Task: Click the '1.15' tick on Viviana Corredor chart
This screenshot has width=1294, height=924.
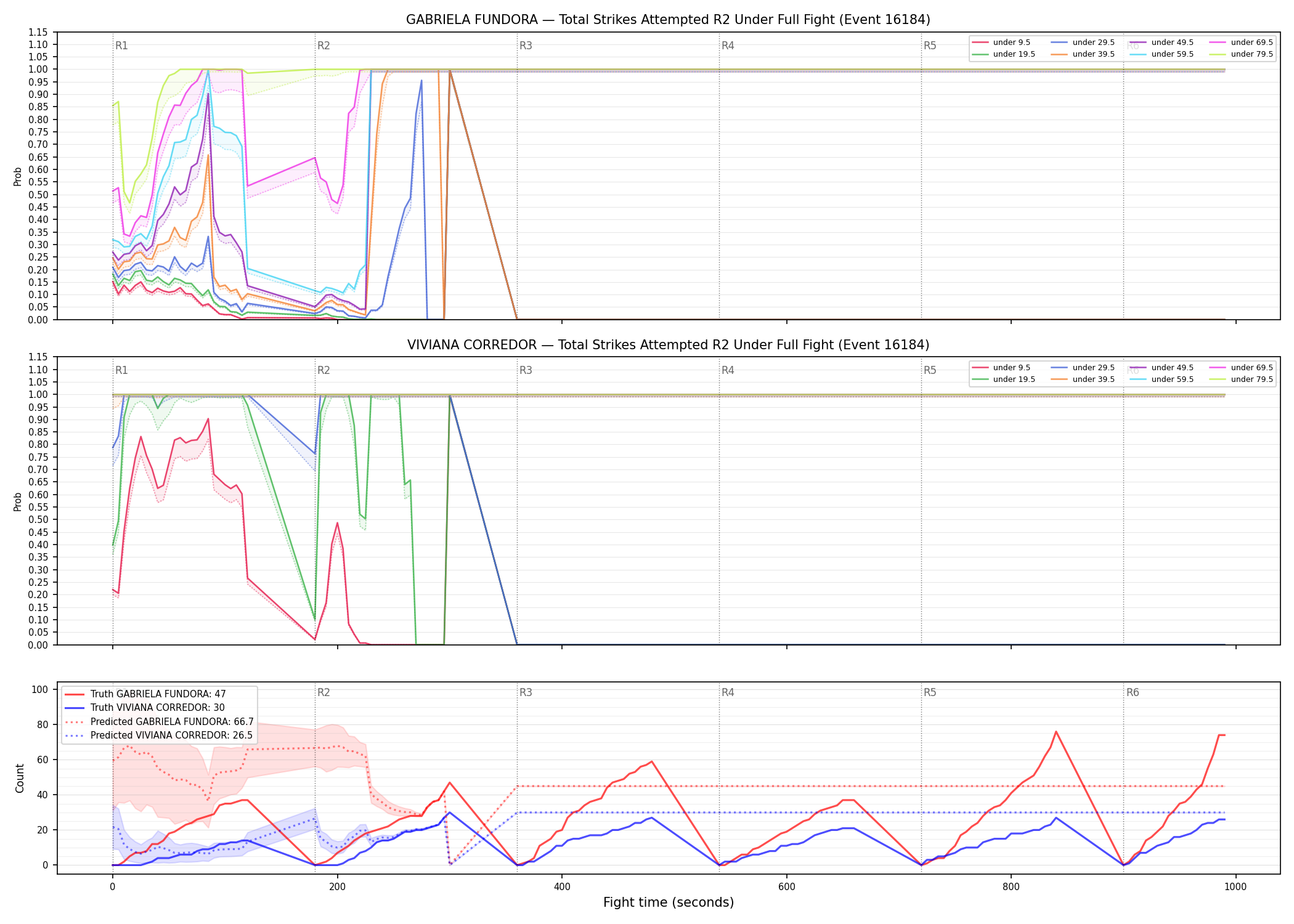Action: point(38,357)
